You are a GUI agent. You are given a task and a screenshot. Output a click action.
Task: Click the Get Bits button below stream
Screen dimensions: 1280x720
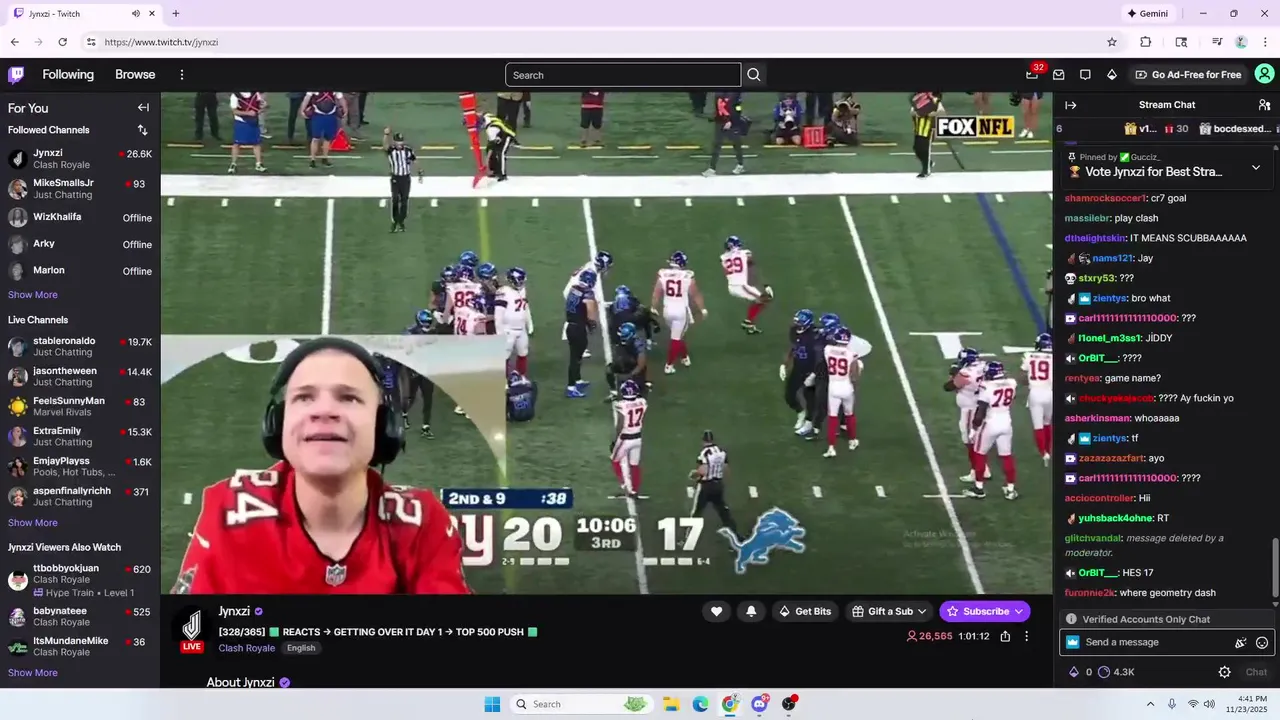point(805,611)
